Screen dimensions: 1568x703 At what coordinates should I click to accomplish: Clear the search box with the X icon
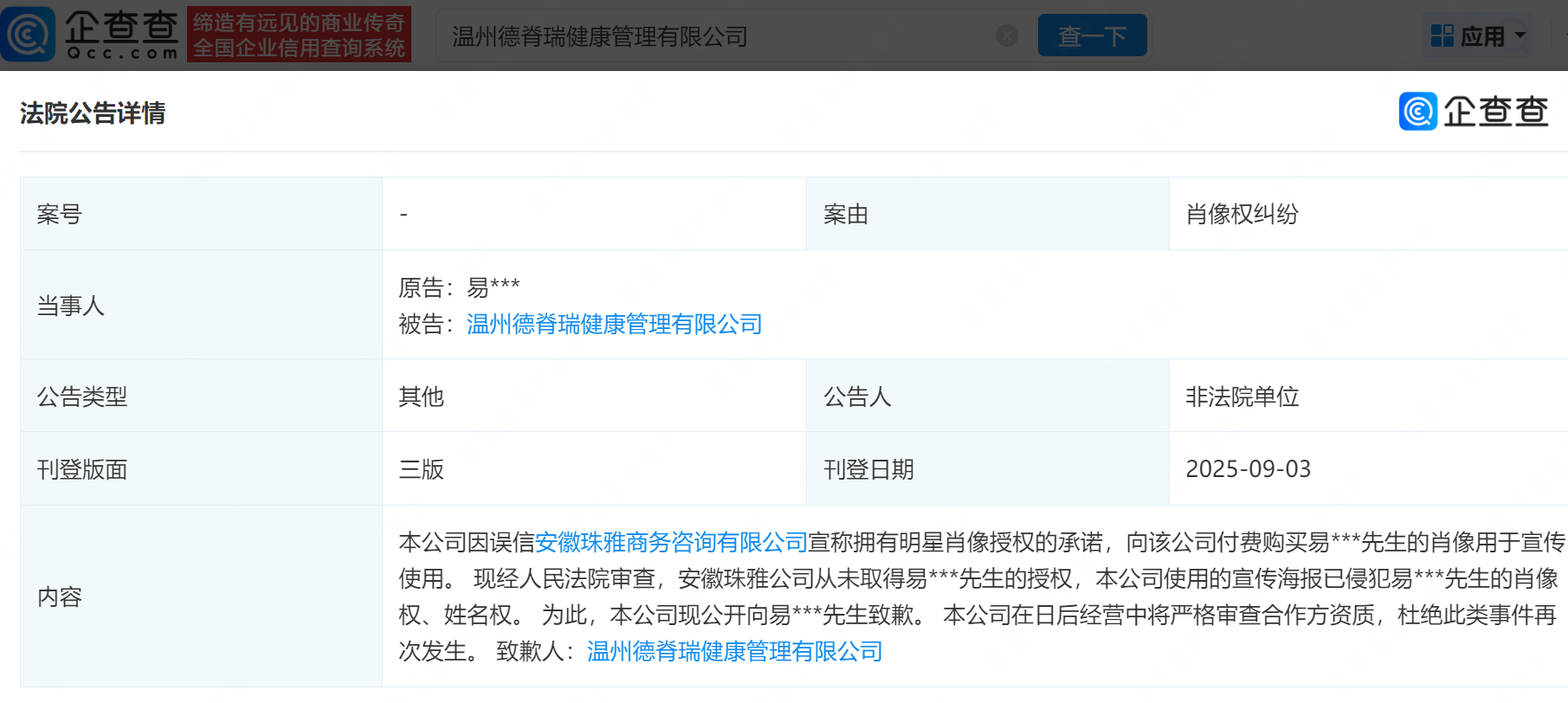click(x=1006, y=35)
